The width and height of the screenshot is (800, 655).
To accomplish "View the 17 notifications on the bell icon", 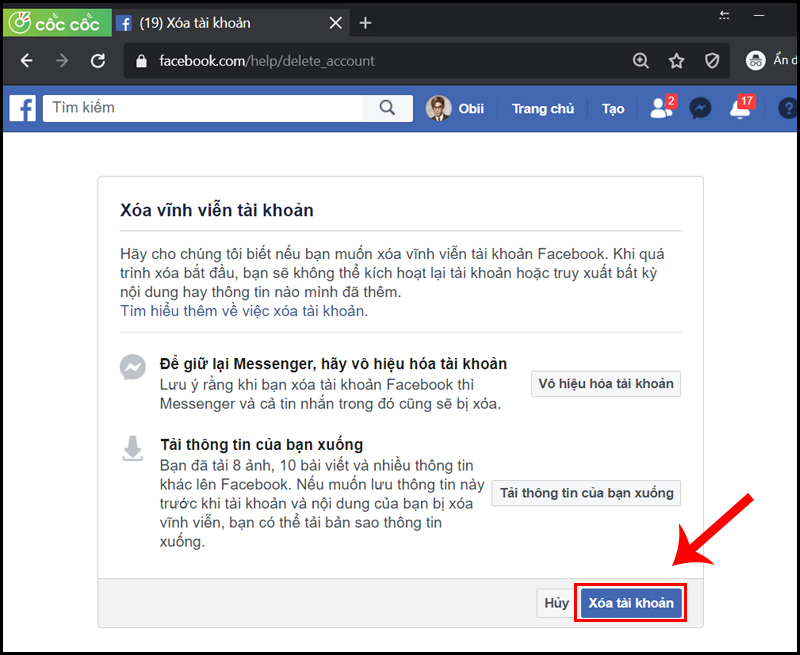I will (740, 109).
